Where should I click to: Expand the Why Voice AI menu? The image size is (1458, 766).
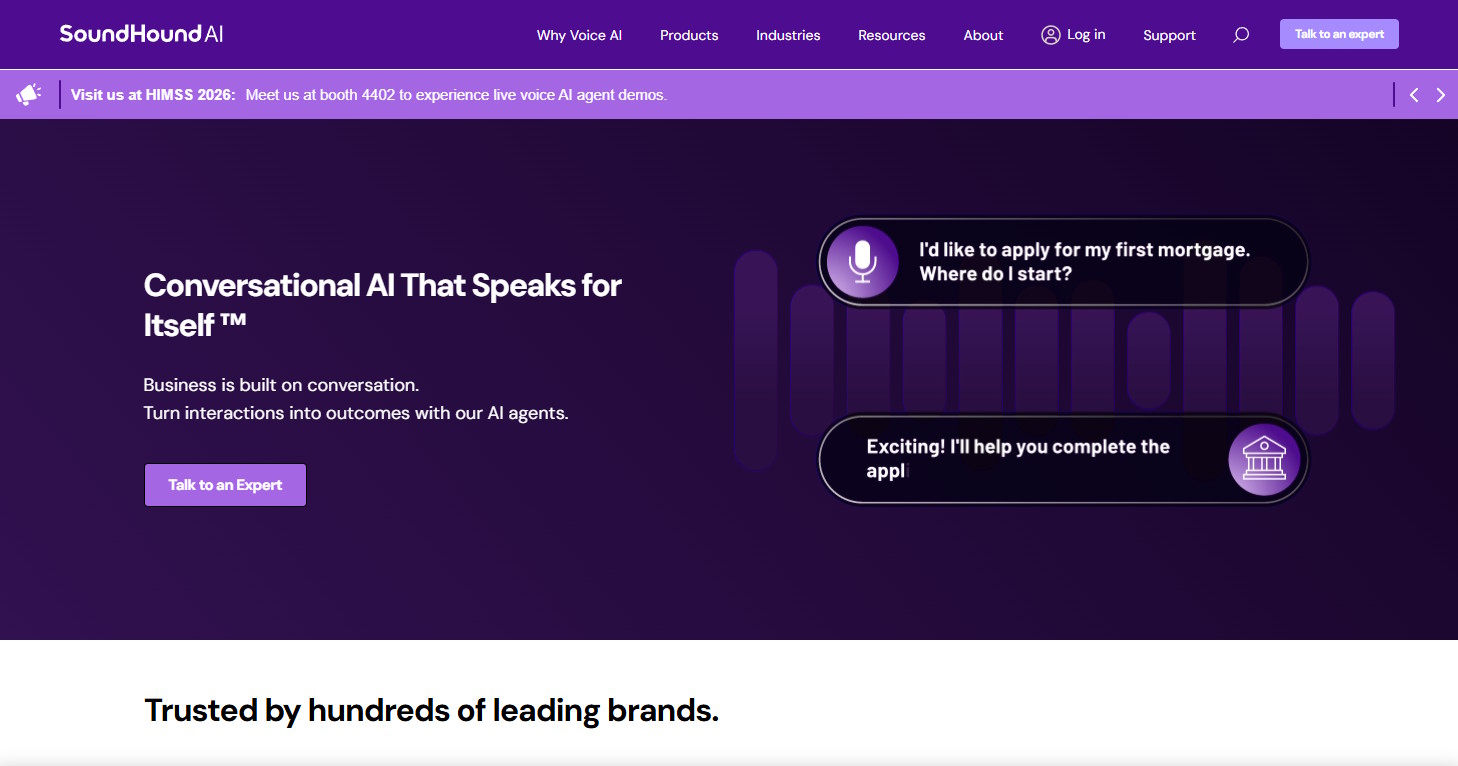579,35
